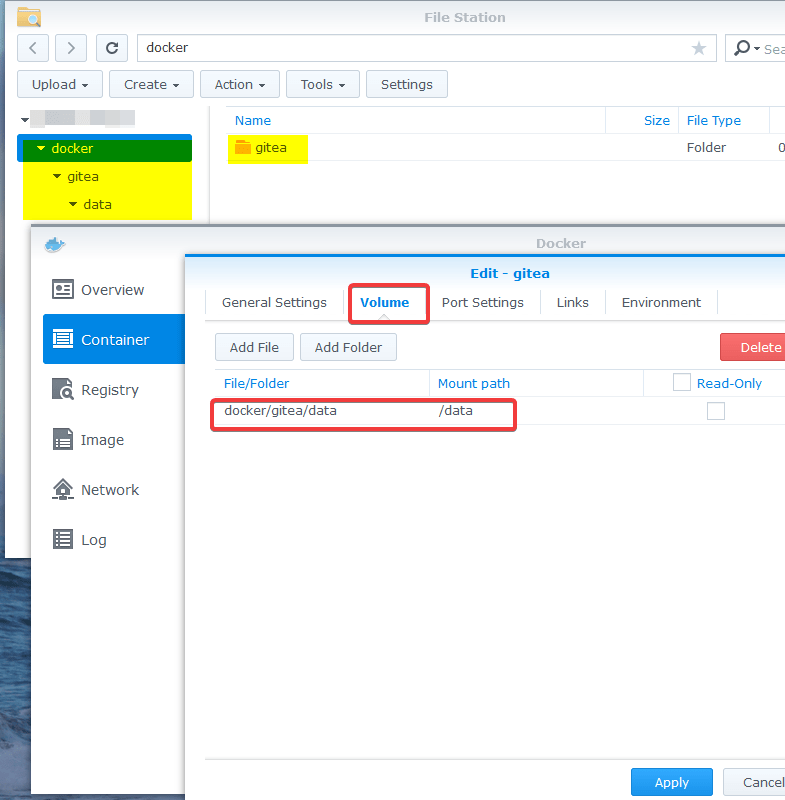
Task: Open the Action dropdown menu
Action: (240, 85)
